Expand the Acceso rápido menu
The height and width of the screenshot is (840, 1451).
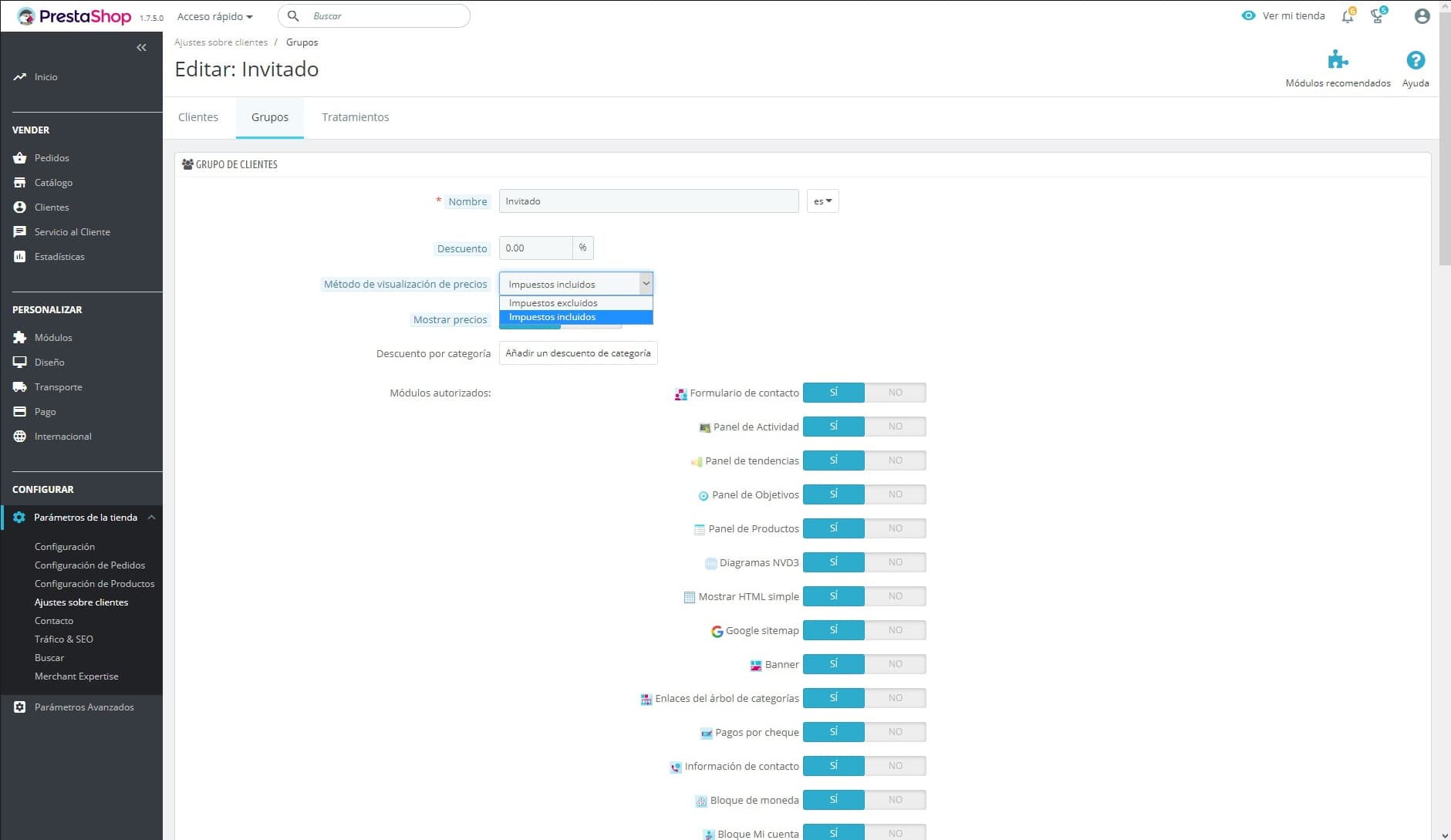214,16
